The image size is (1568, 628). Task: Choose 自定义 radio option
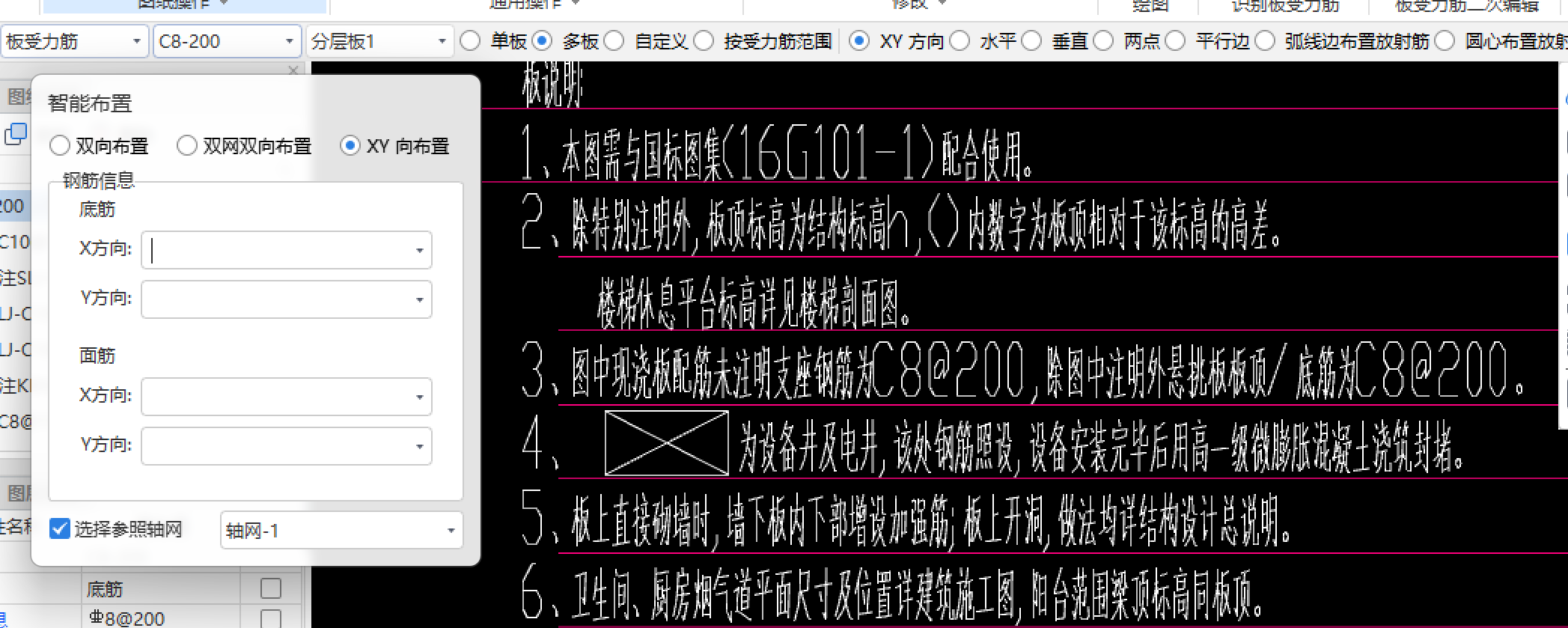click(x=614, y=41)
